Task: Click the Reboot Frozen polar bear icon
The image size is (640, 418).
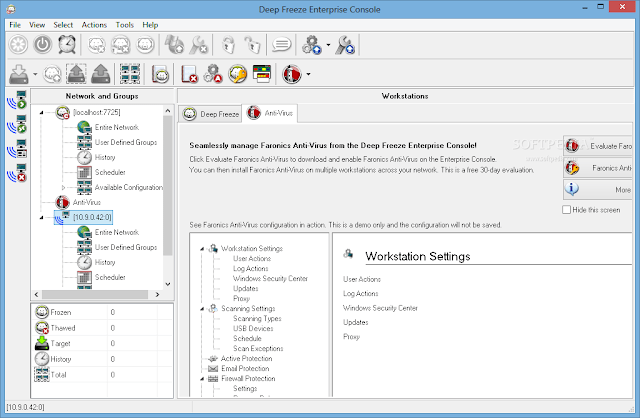Action: pyautogui.click(x=146, y=44)
